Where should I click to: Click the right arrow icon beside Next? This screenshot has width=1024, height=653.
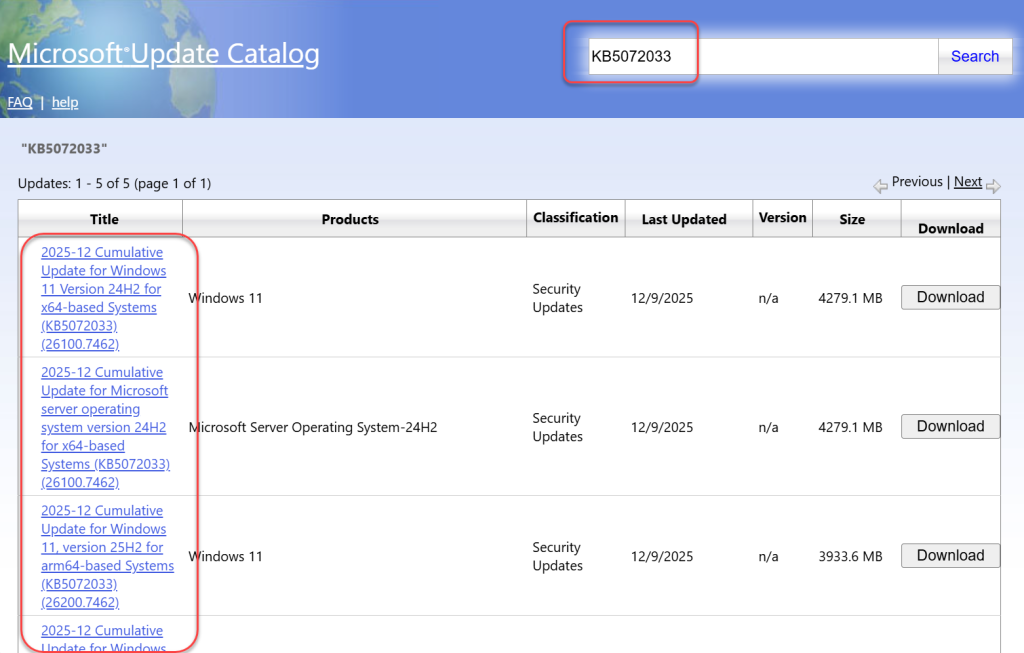tap(993, 186)
